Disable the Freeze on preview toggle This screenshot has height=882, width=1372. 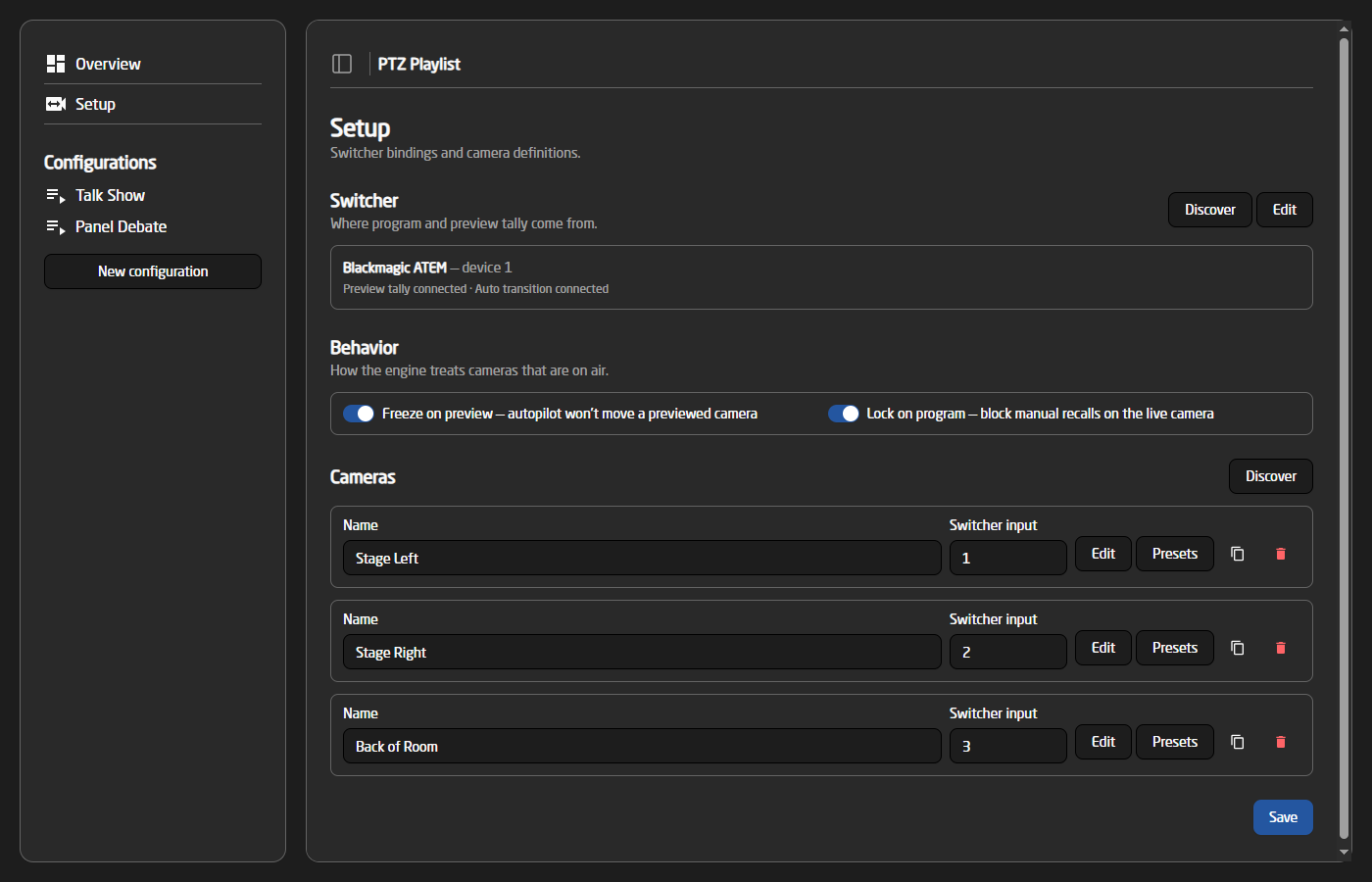click(359, 414)
